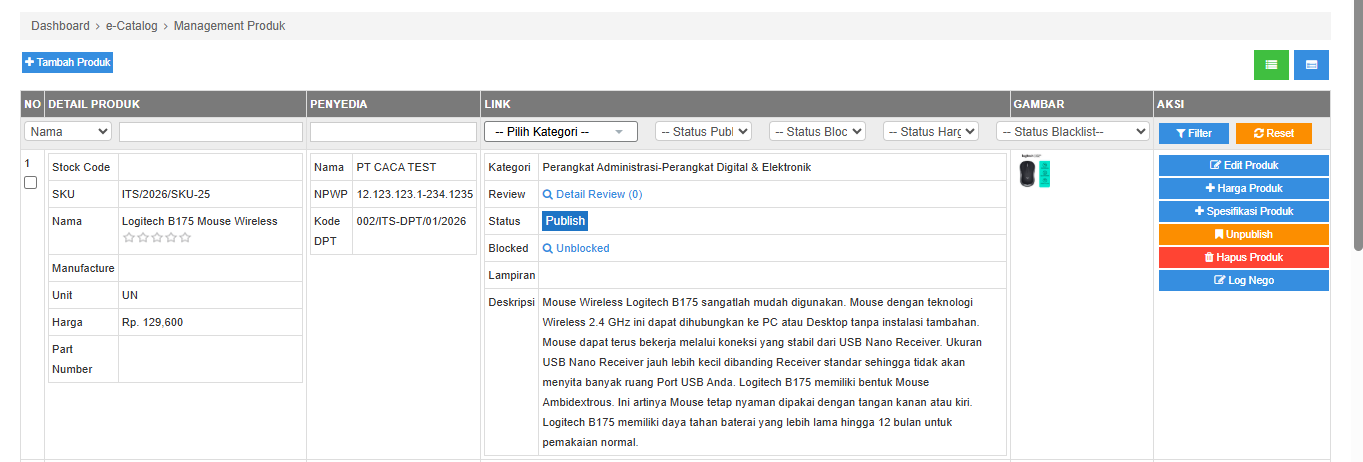
Task: Click the blue card view icon
Action: click(x=1311, y=64)
